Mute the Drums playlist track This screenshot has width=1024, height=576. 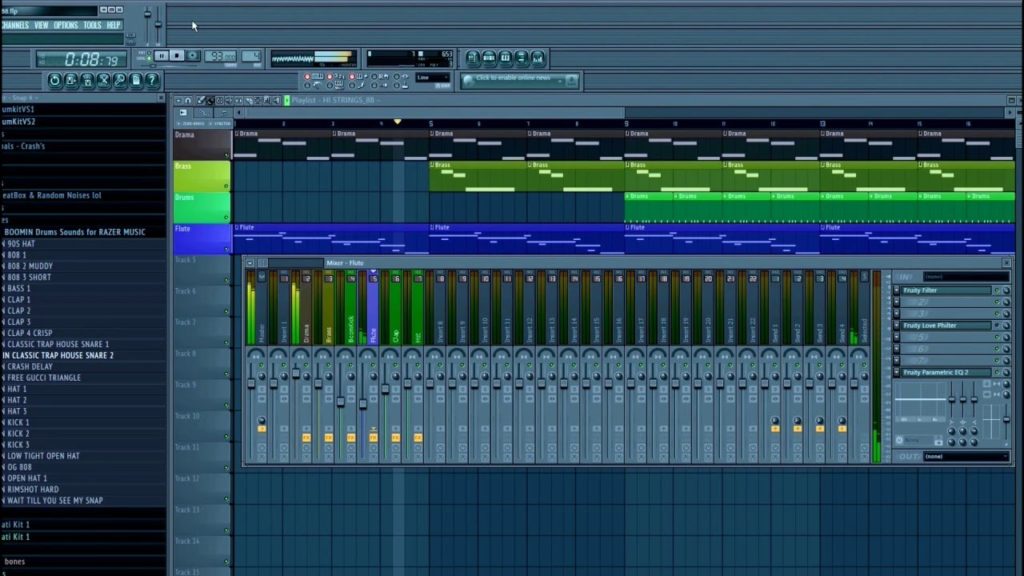point(227,217)
